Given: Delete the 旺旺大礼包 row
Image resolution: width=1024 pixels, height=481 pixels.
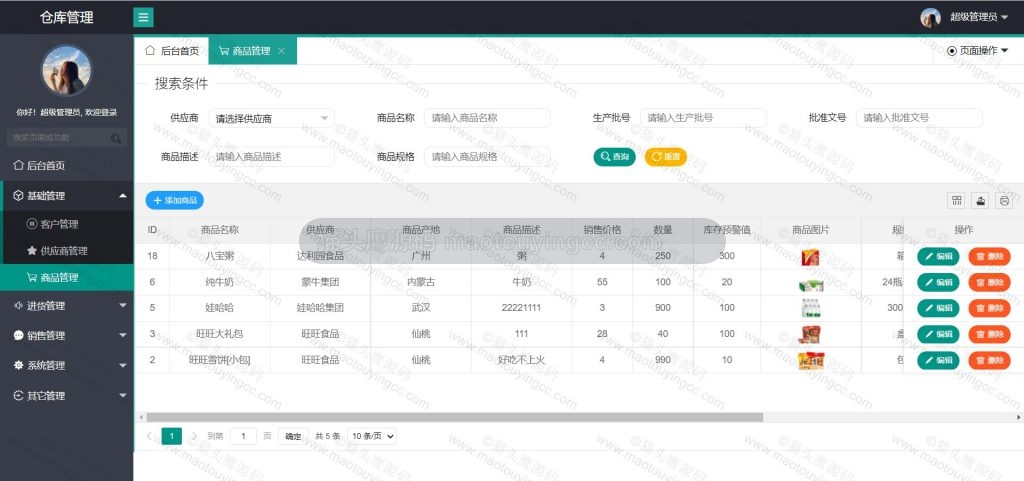Looking at the screenshot, I should [x=989, y=334].
